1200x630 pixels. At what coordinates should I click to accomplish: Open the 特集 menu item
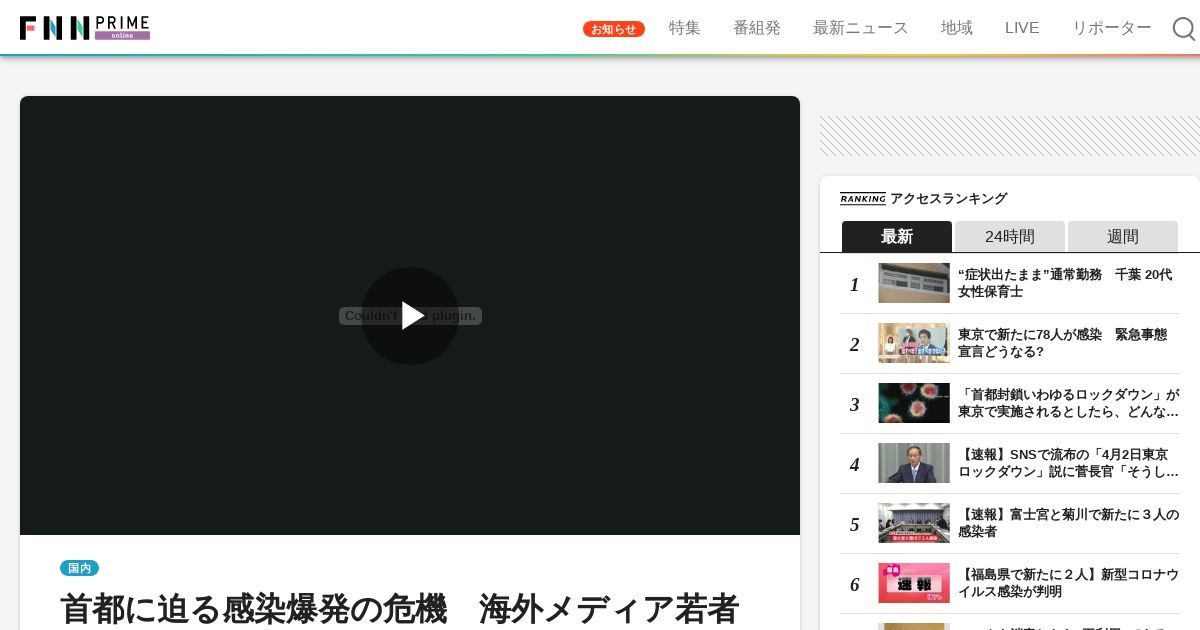685,28
